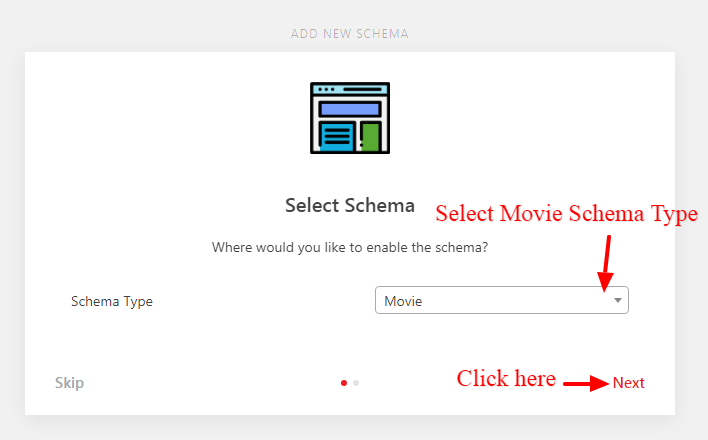Screen dimensions: 708x440
Task: Select the second gray step indicator dot
Action: click(x=356, y=383)
